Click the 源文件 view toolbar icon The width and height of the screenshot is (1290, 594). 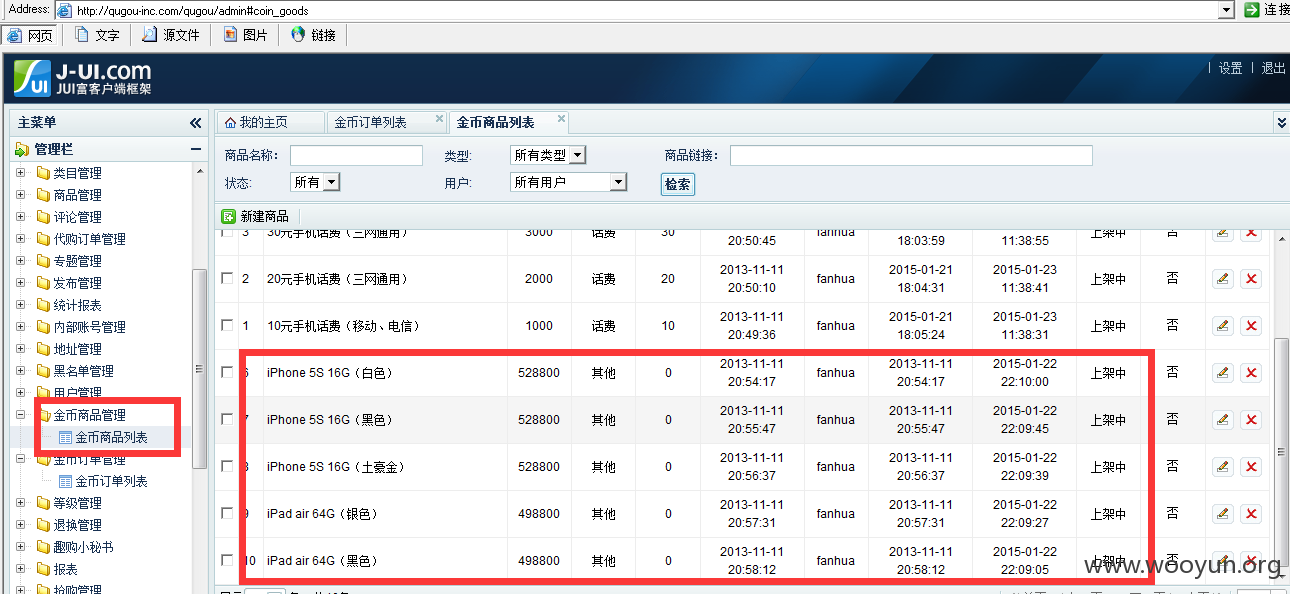coord(150,35)
